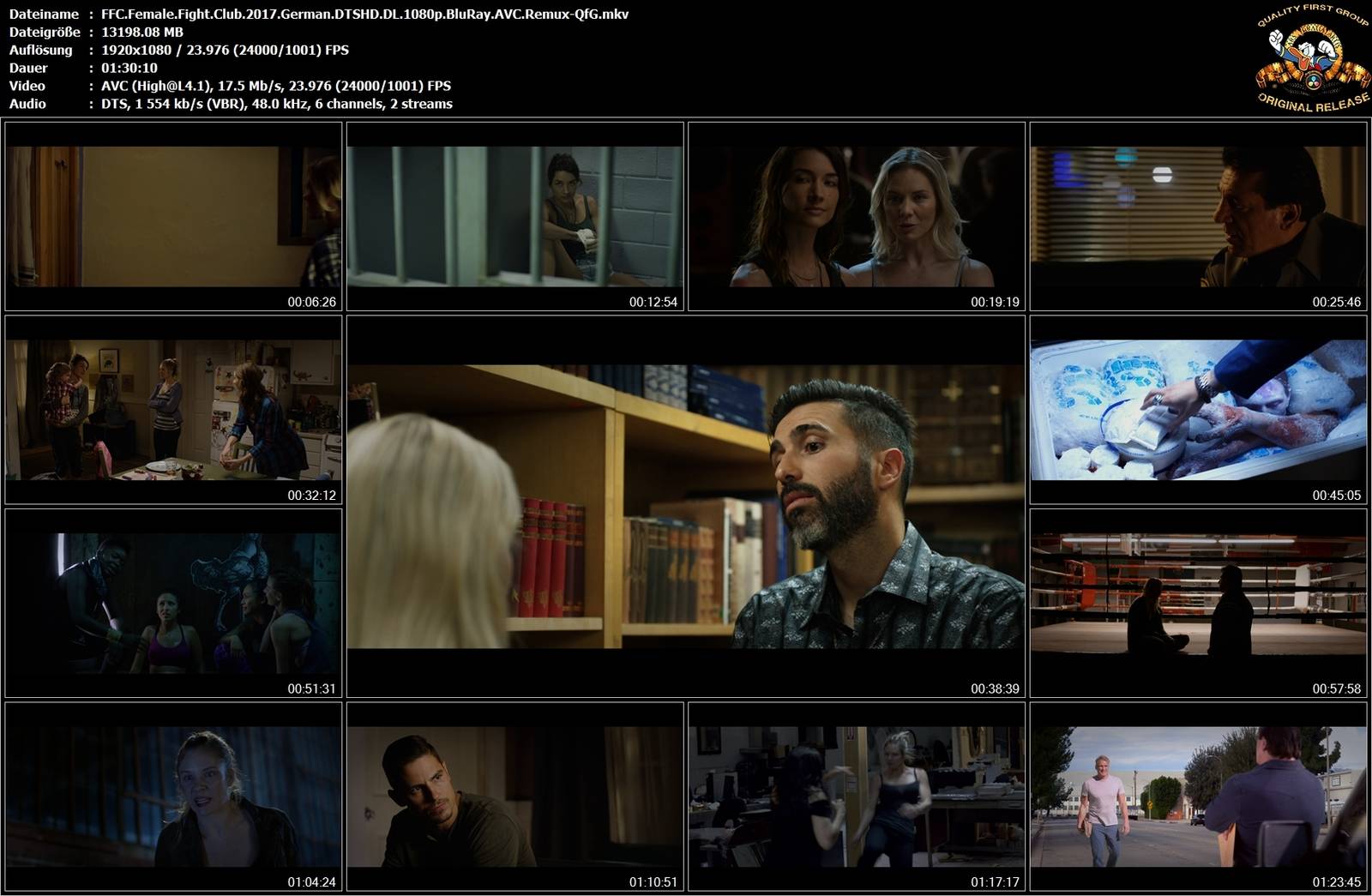1372x896 pixels.
Task: View the thumbnail stamped 00:25:46
Action: [1199, 216]
